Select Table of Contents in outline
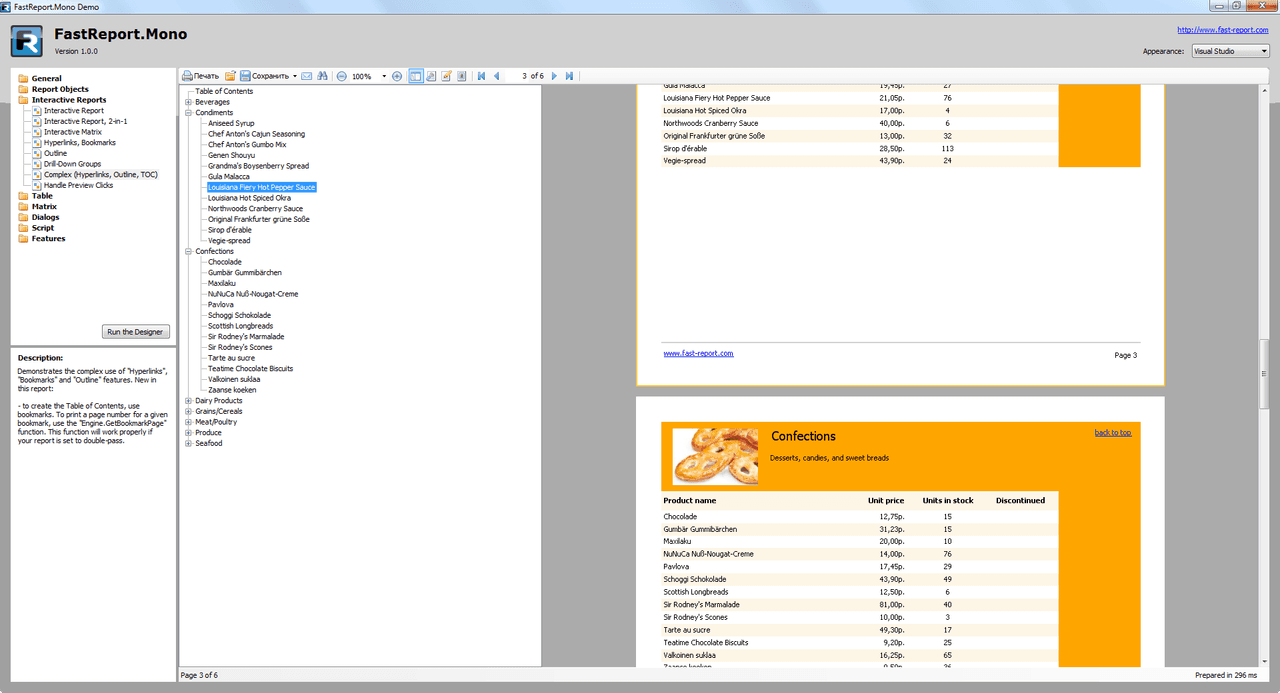 point(224,91)
